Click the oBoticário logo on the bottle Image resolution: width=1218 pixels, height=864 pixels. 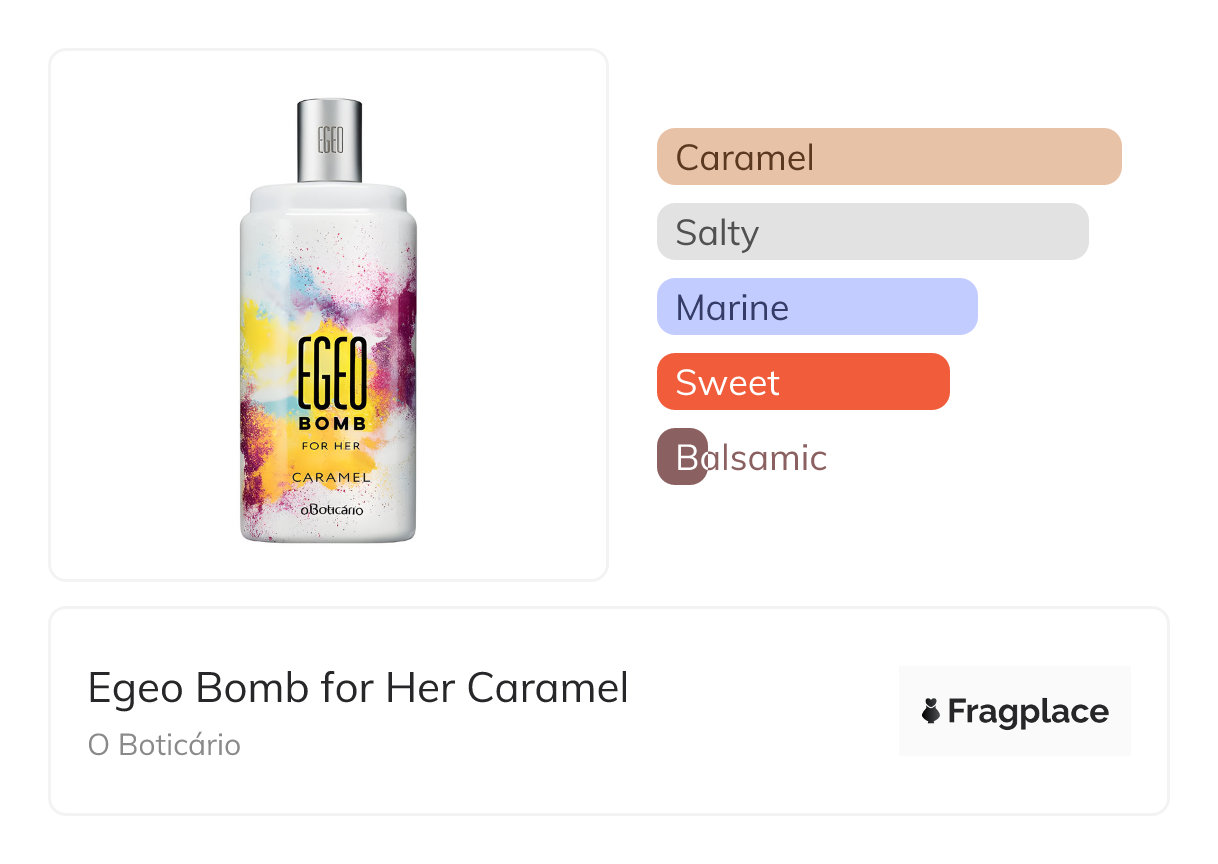[x=332, y=509]
